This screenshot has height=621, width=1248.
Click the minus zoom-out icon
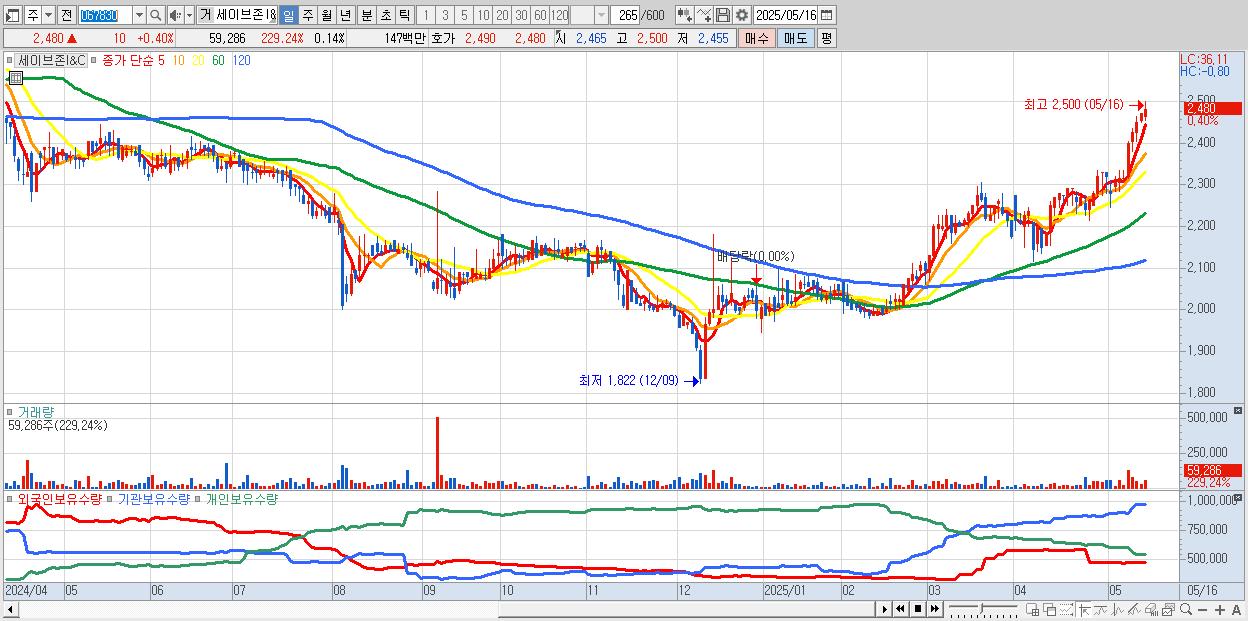(1203, 610)
